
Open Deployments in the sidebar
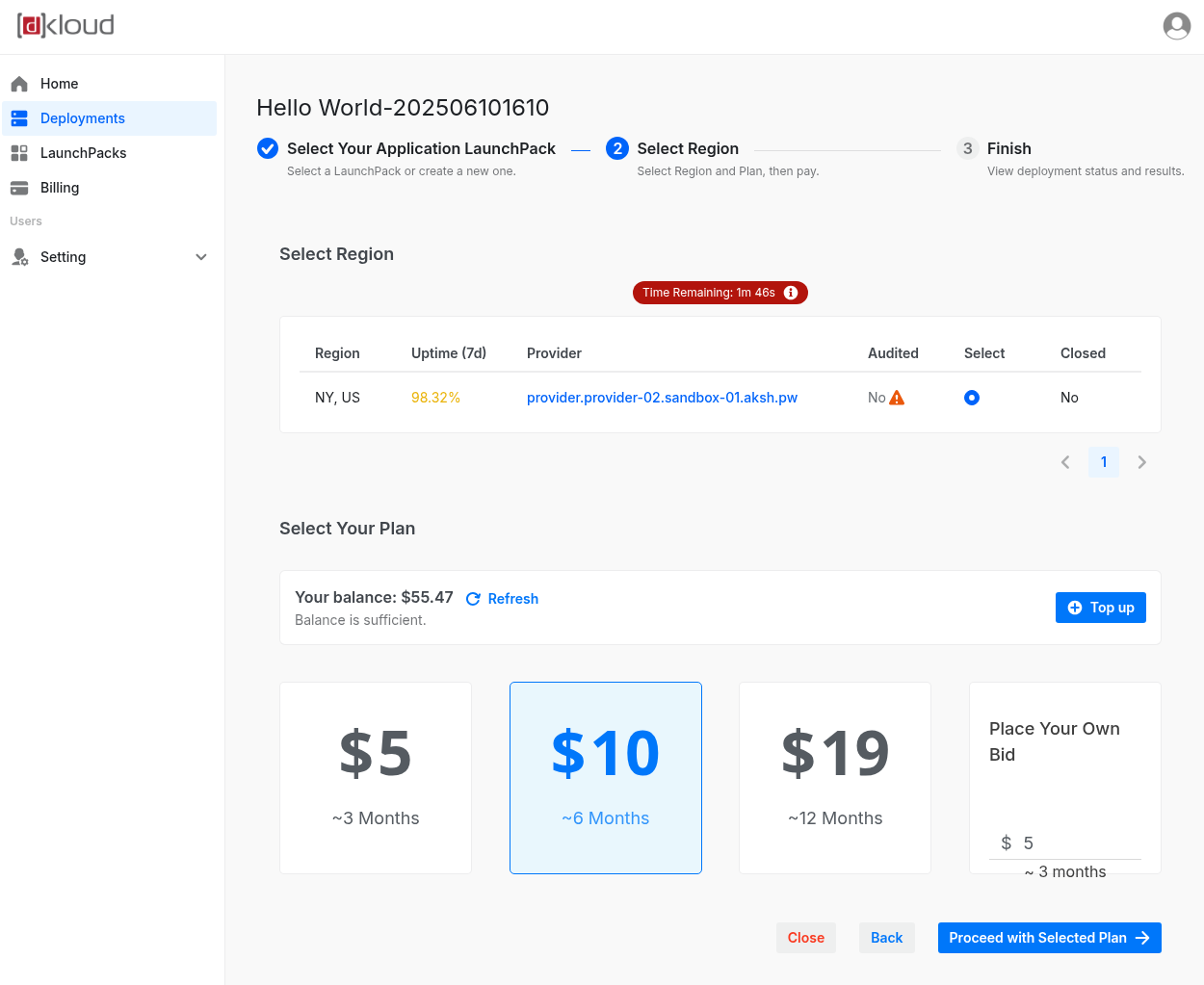tap(83, 118)
